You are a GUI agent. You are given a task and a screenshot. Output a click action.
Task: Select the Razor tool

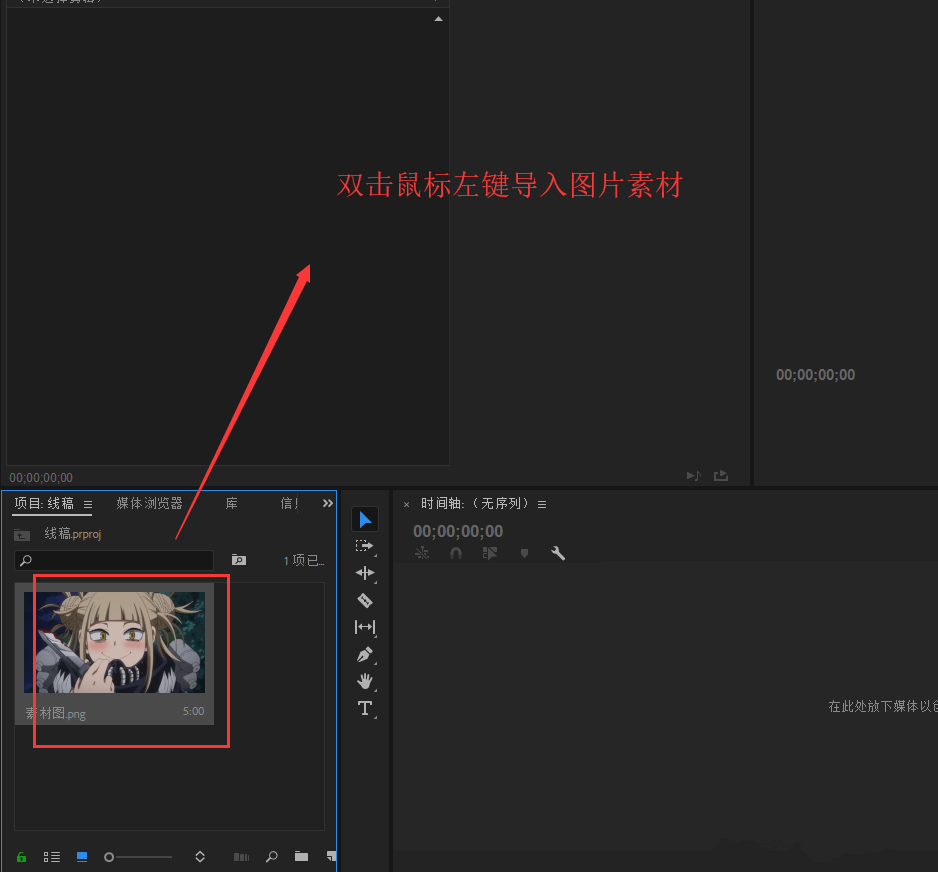click(x=365, y=600)
